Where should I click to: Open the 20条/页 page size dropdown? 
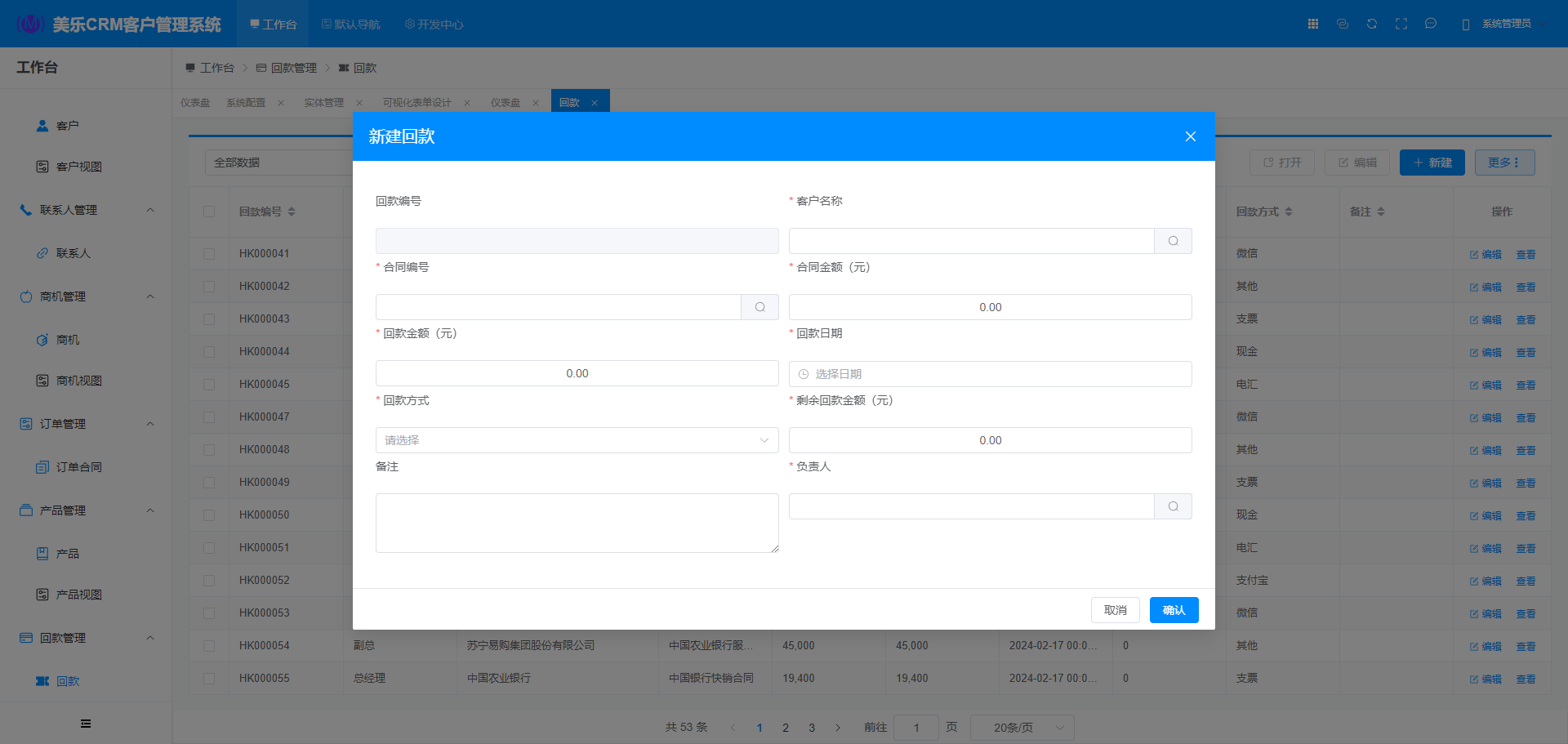1022,728
